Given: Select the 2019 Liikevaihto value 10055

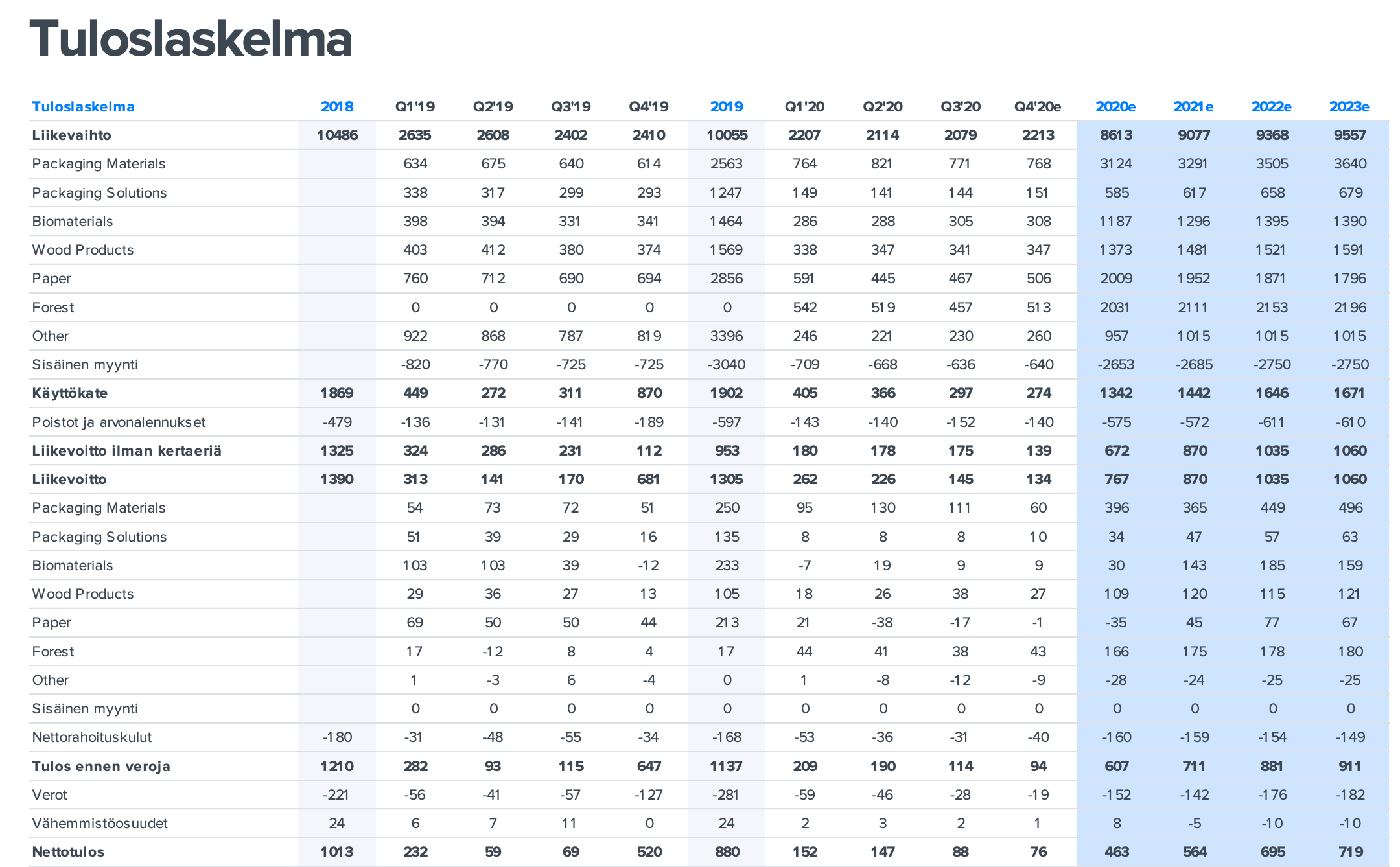Looking at the screenshot, I should pos(727,135).
